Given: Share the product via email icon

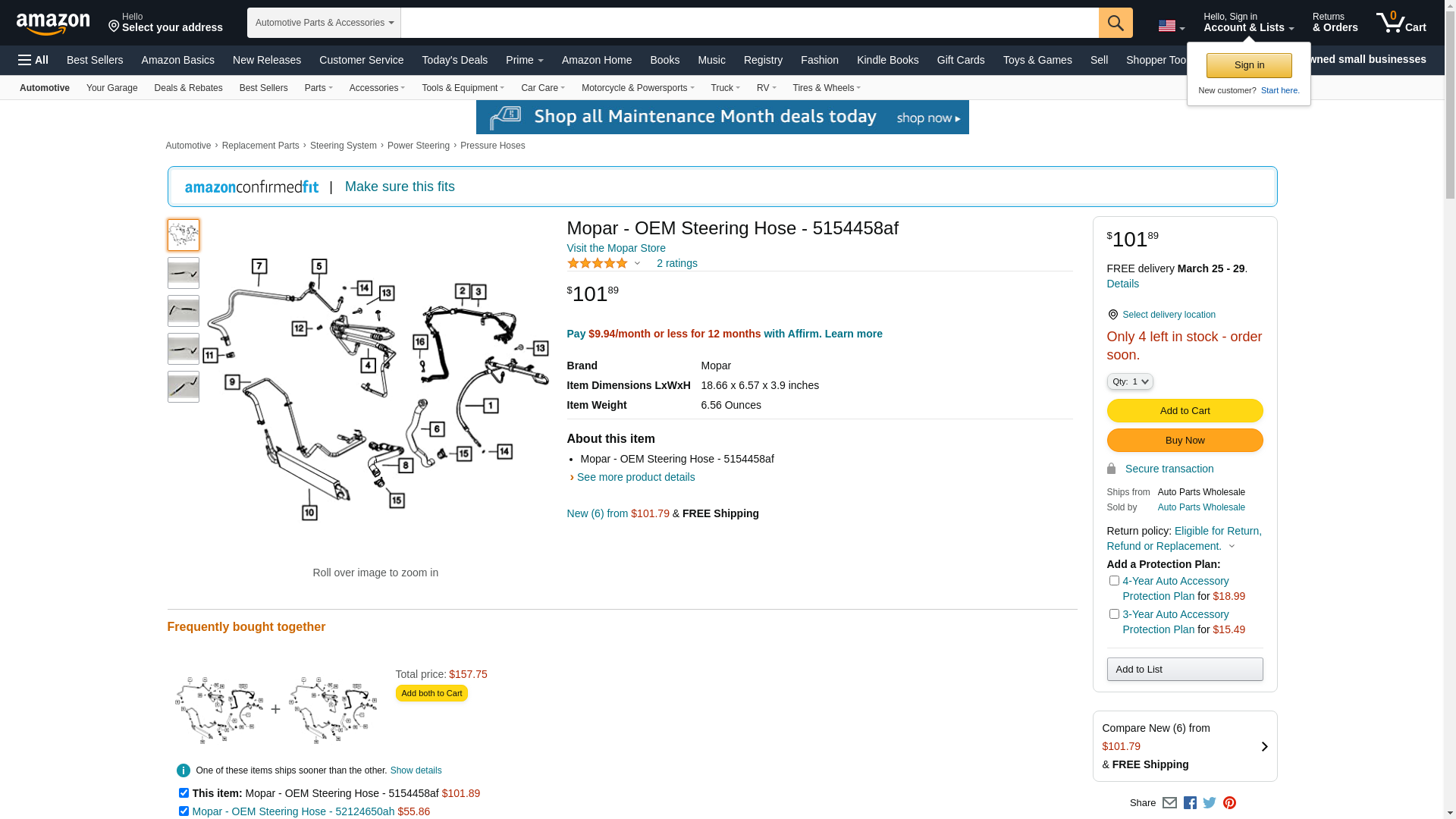Looking at the screenshot, I should pos(1169,803).
